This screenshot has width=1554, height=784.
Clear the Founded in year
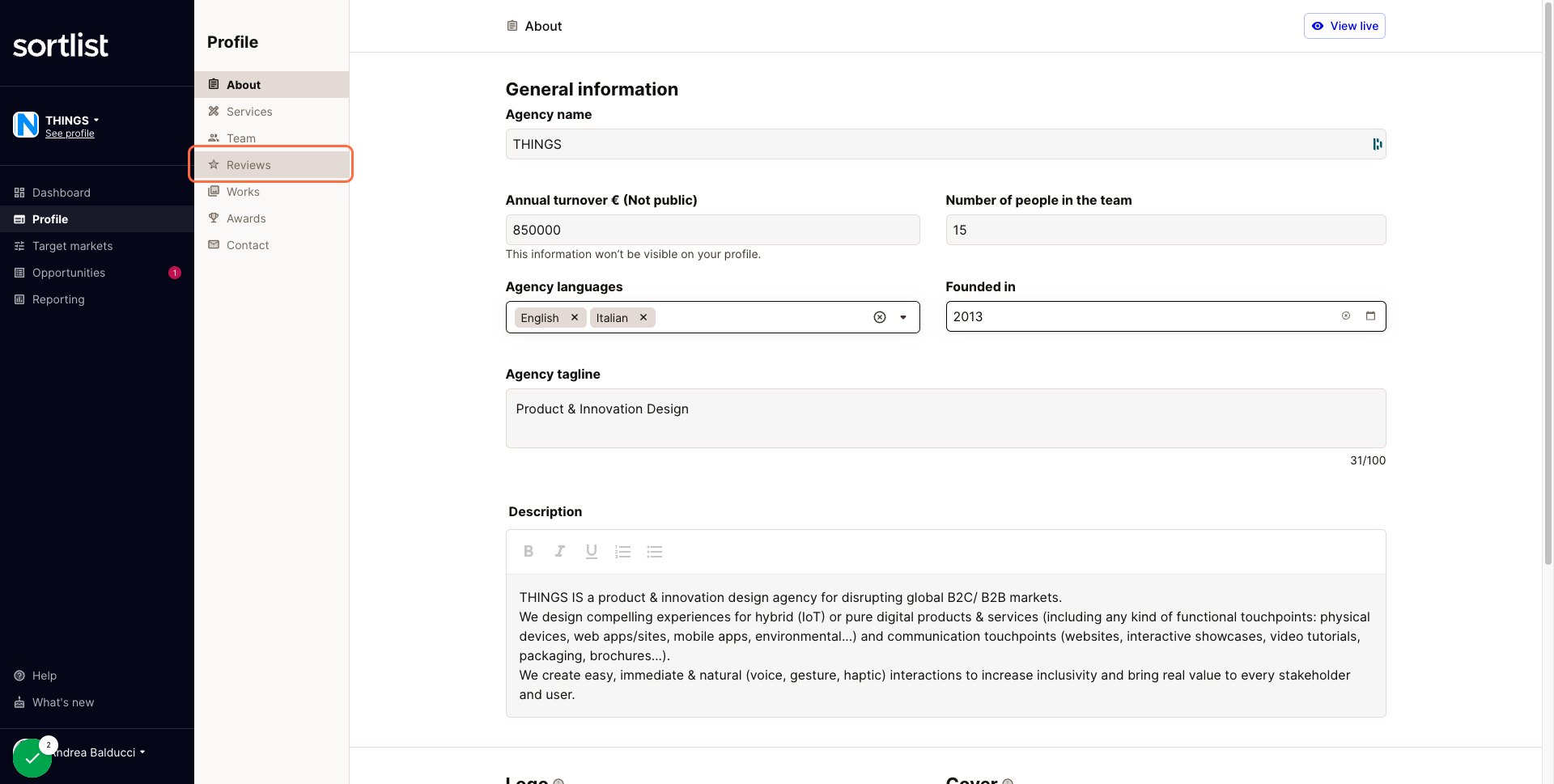[1346, 316]
